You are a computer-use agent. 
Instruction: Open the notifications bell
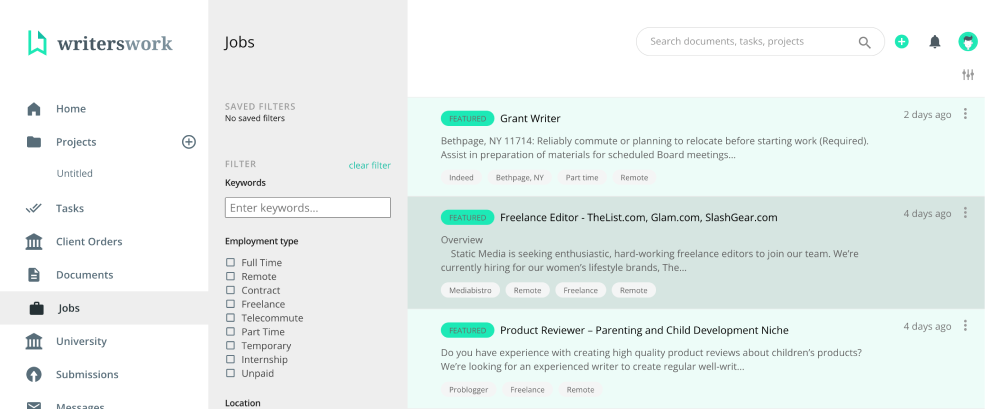click(935, 42)
